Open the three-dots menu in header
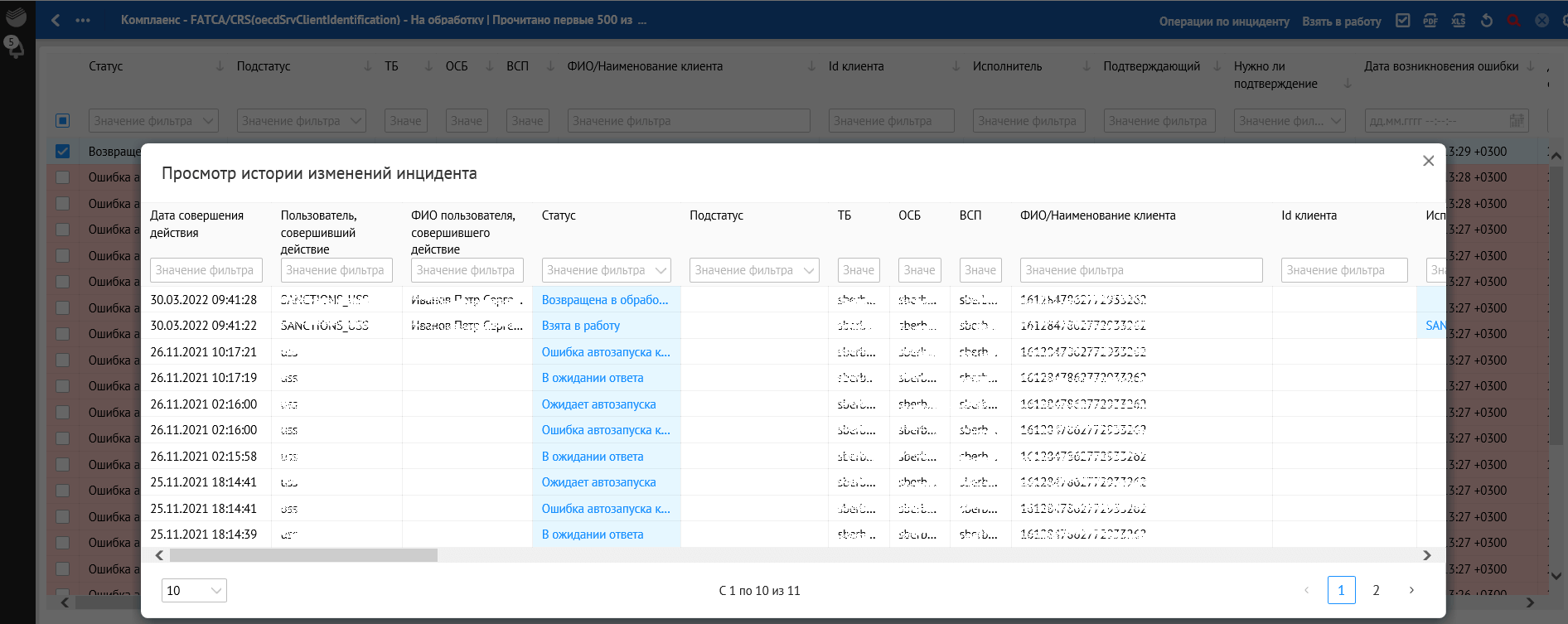Screen dimensions: 1568x624 (x=83, y=21)
